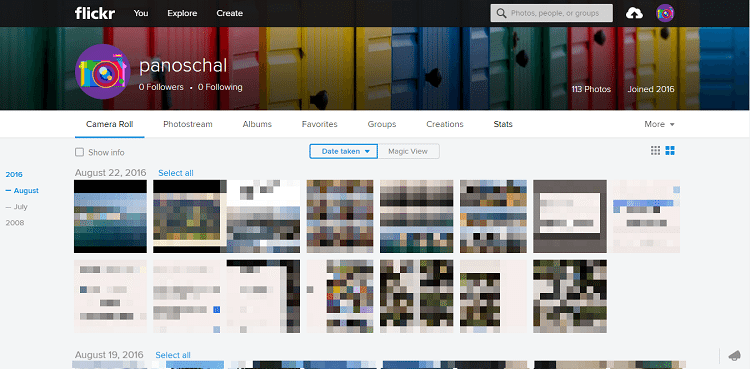Click the panoschal profile picture
This screenshot has height=369, width=750.
click(103, 72)
